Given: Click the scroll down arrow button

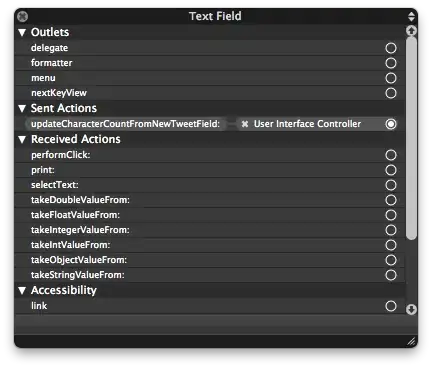Looking at the screenshot, I should coord(411,309).
